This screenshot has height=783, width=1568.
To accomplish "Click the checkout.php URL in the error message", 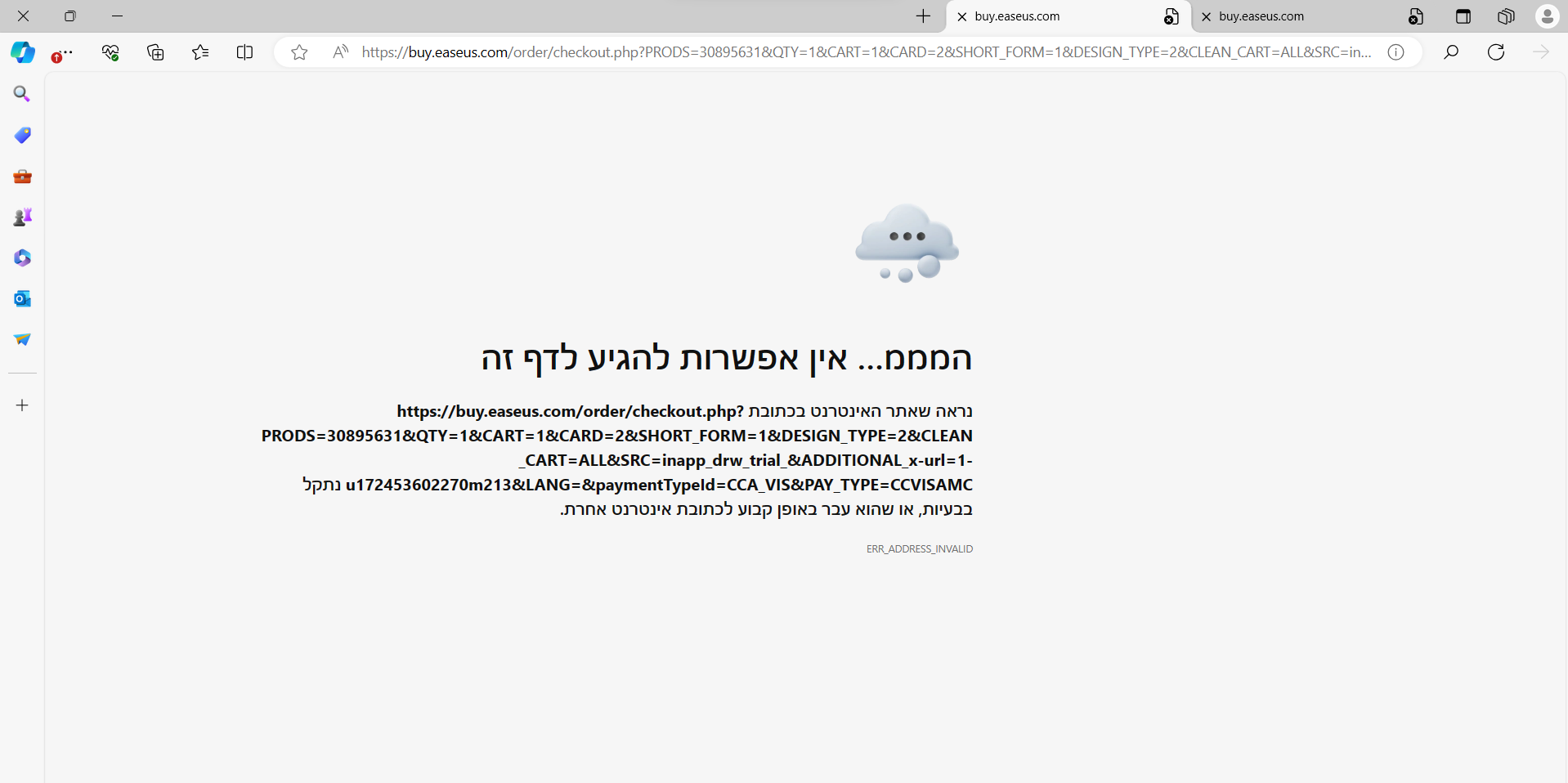I will (x=617, y=448).
